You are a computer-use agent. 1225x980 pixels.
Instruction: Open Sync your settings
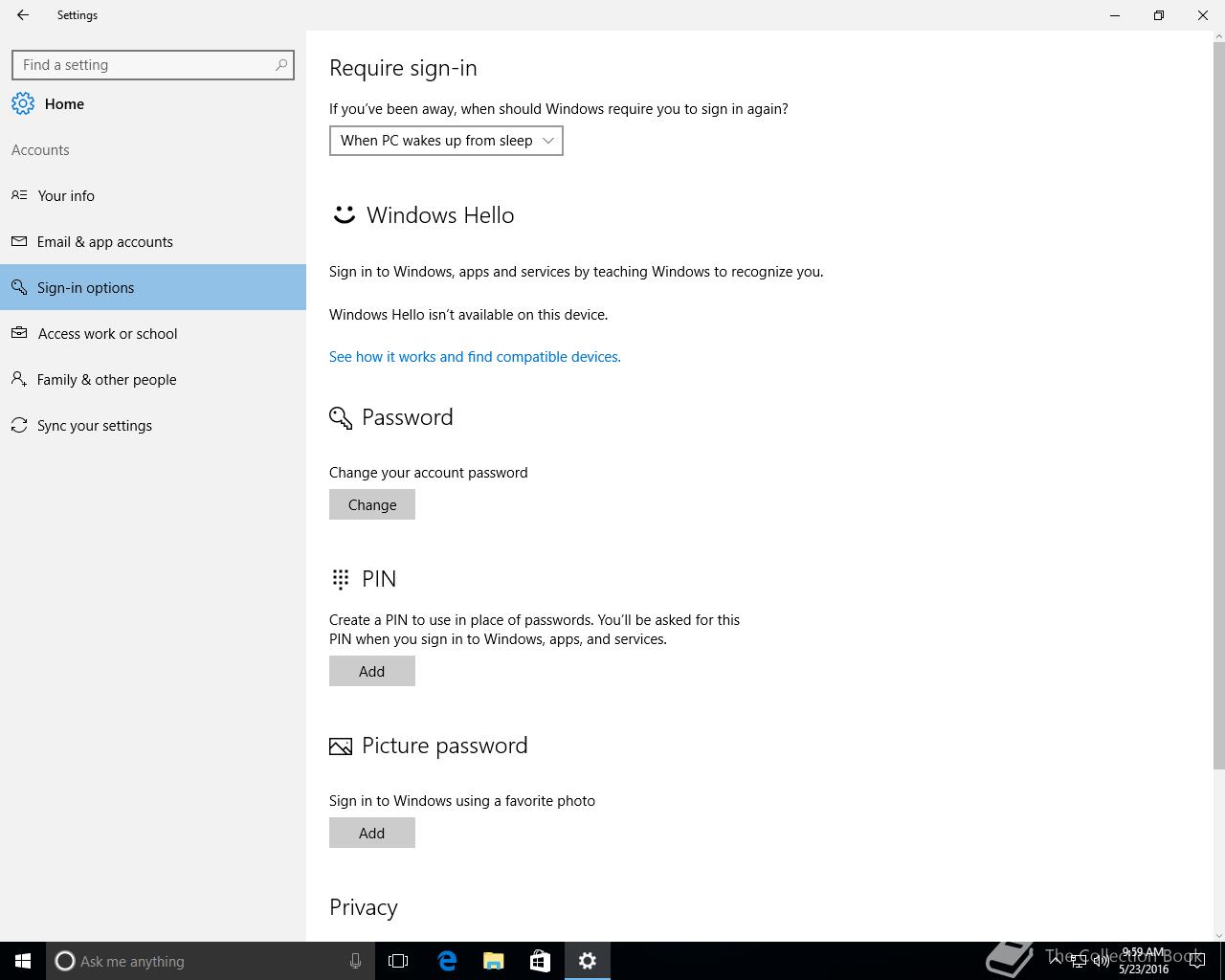coord(153,425)
